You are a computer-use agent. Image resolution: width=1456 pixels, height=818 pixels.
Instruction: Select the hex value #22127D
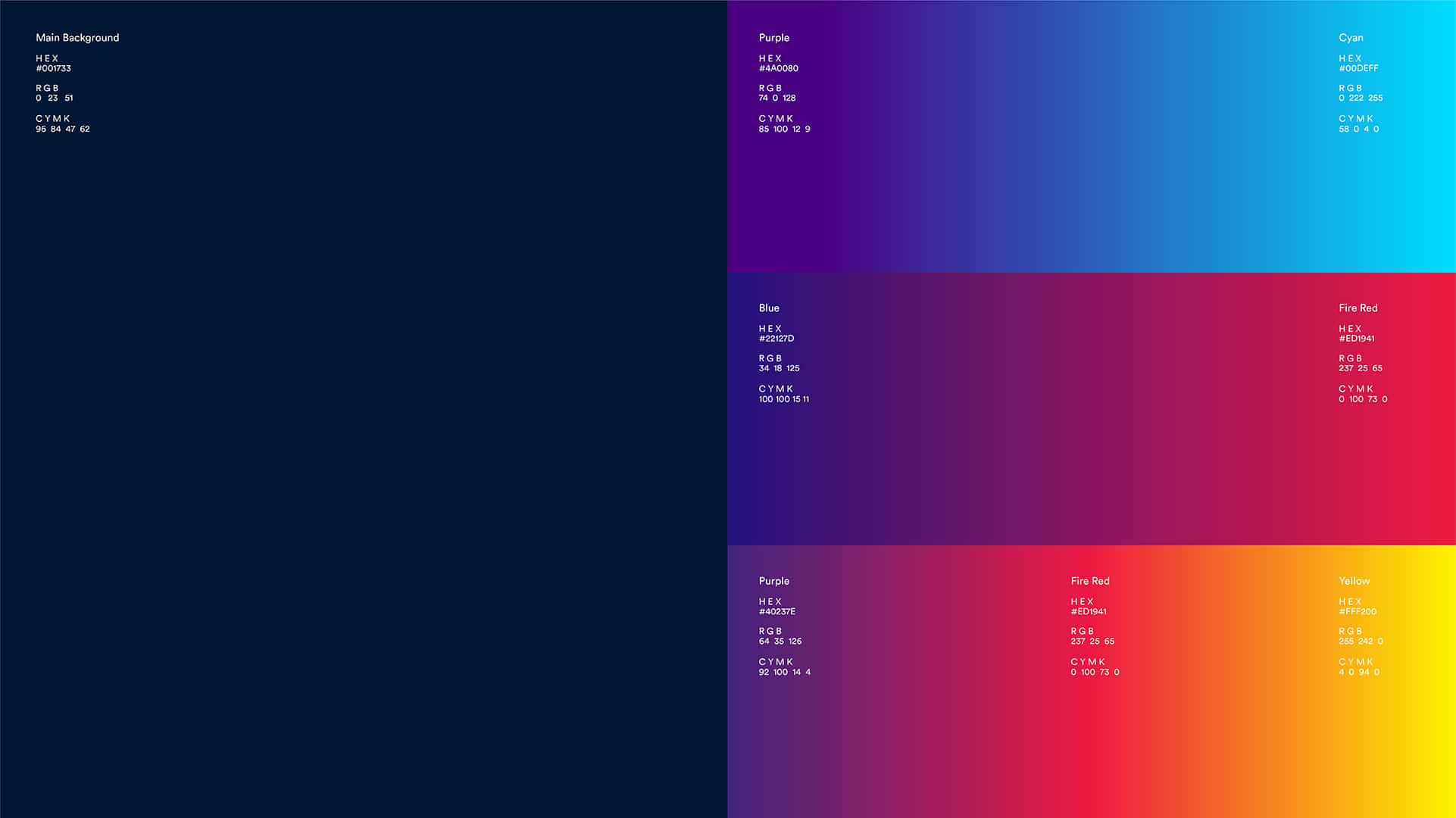[x=776, y=339]
